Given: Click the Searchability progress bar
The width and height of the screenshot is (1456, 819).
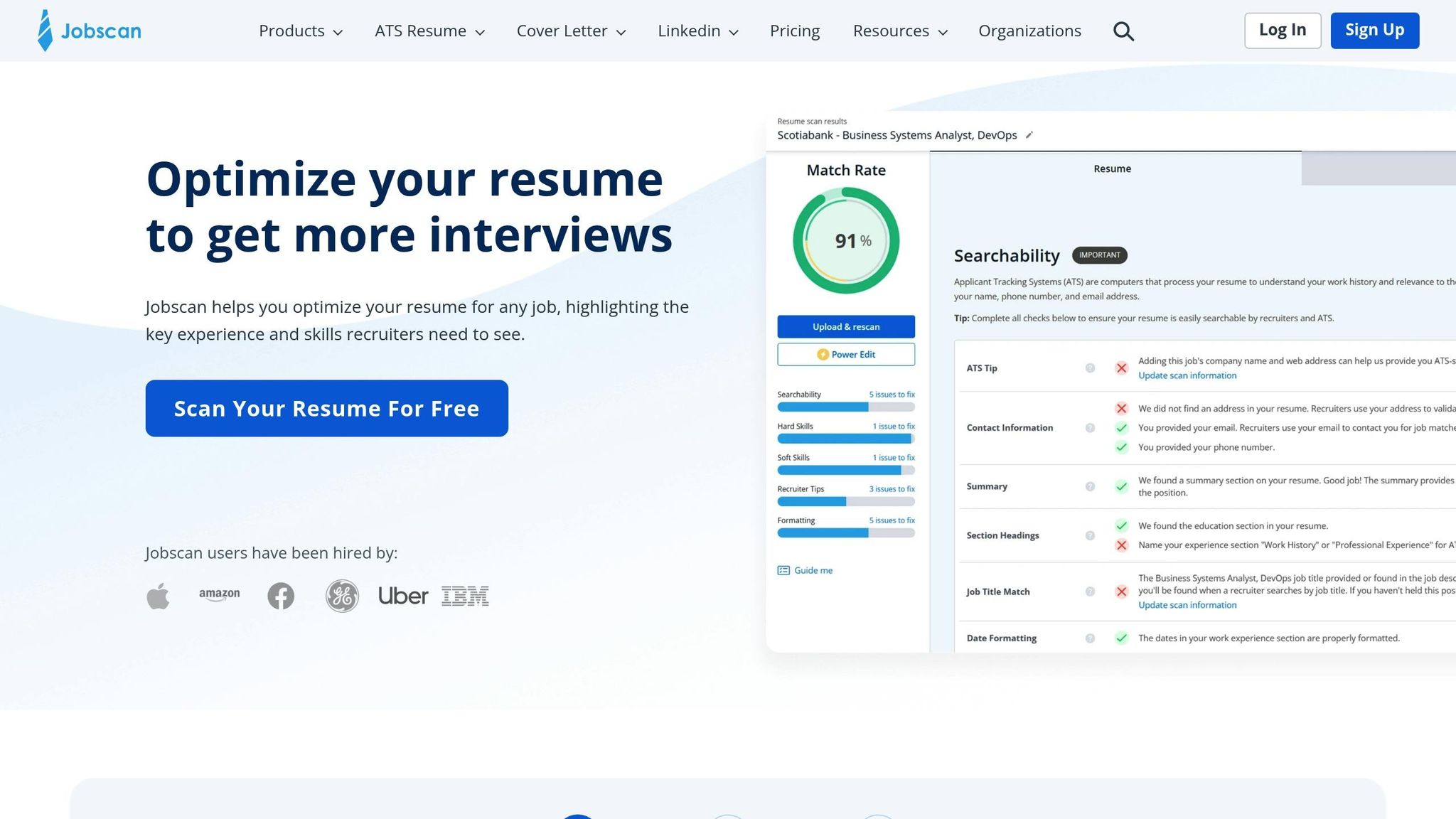Looking at the screenshot, I should [x=846, y=407].
